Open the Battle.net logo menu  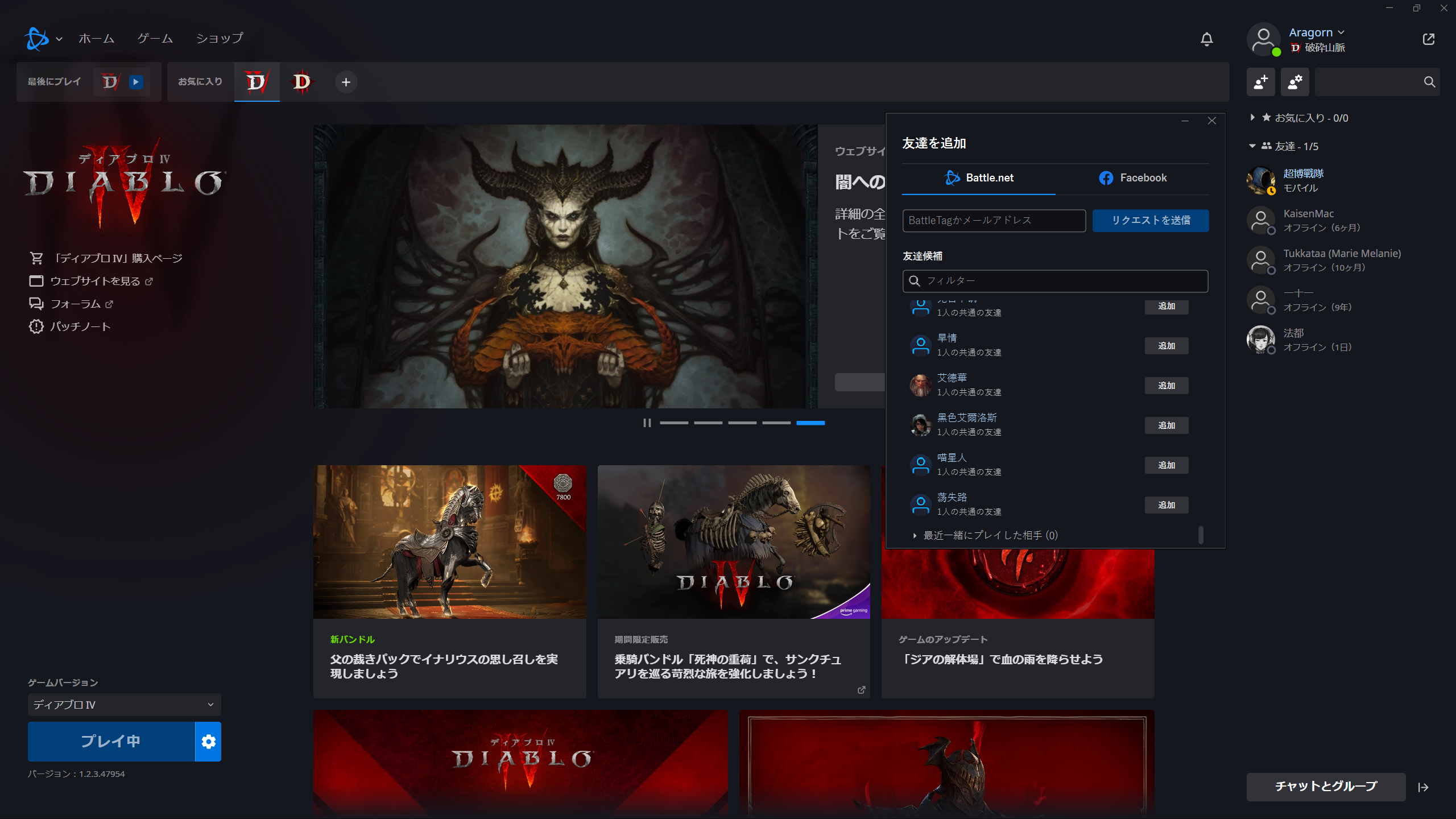click(x=36, y=39)
